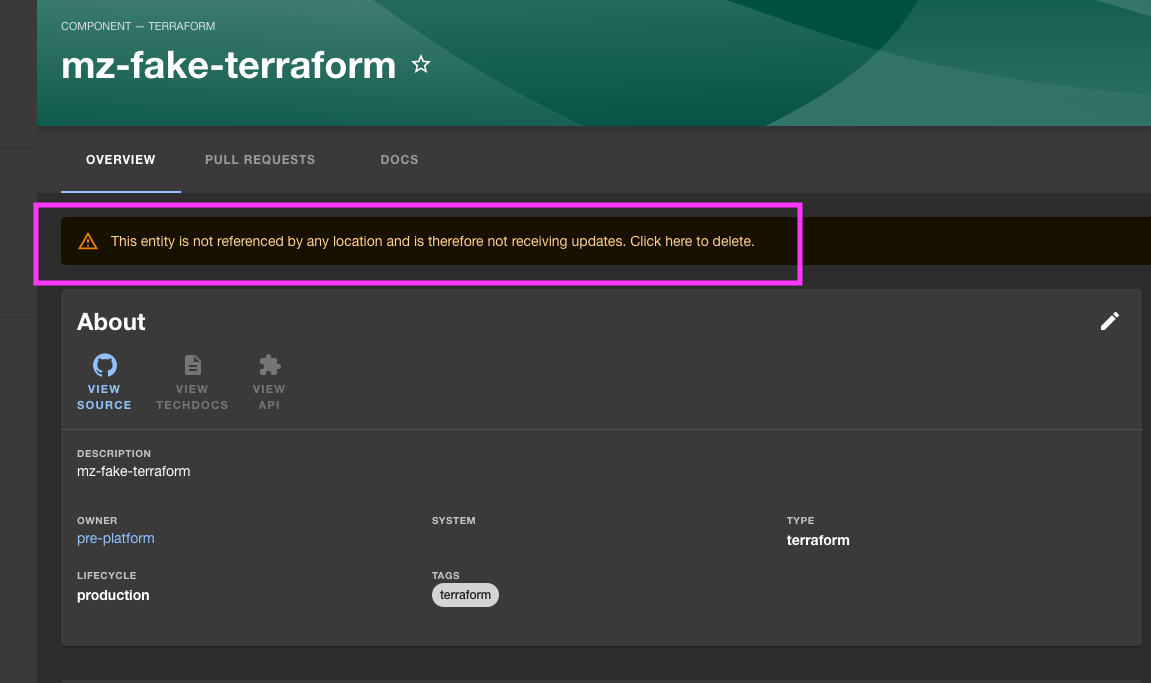This screenshot has height=683, width=1151.
Task: Open the About edit pencil icon
Action: click(1110, 321)
